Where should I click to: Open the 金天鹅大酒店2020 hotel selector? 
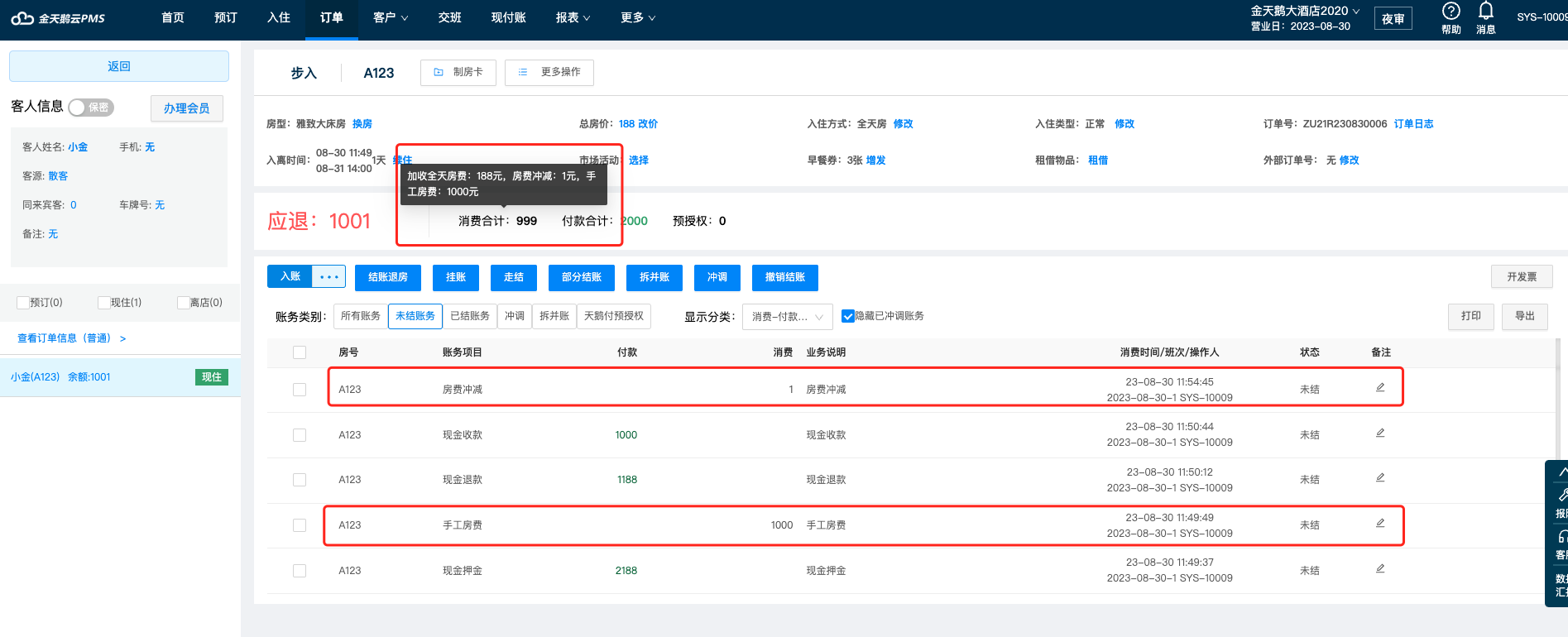click(x=1305, y=11)
